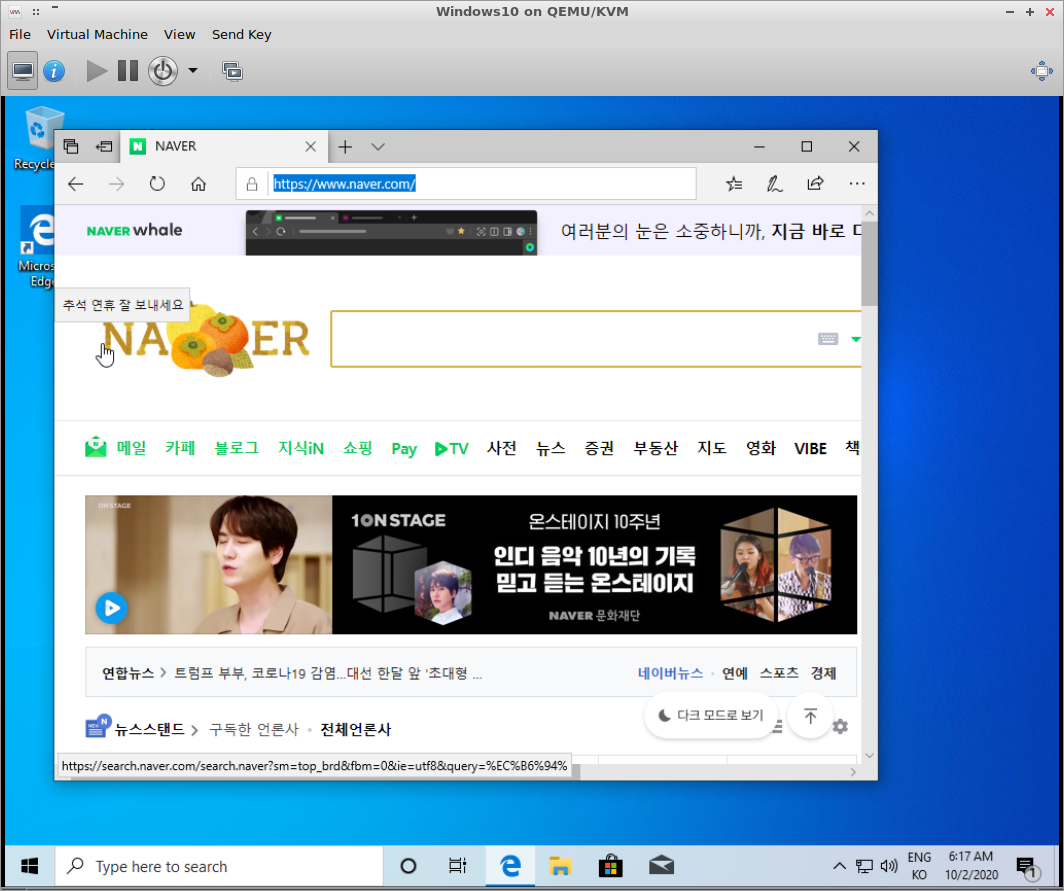Open the on-screen keyboard icon in search
1064x891 pixels.
tap(828, 339)
